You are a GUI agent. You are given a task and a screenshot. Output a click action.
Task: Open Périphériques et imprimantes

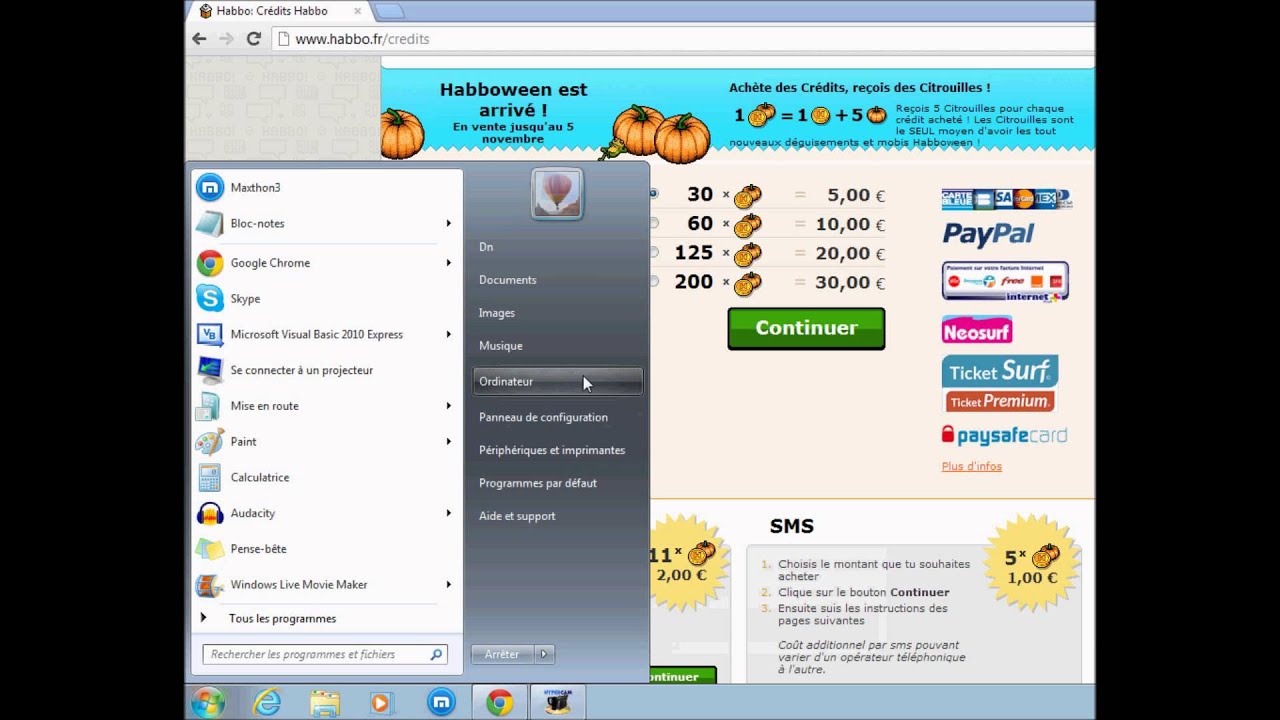(x=557, y=450)
